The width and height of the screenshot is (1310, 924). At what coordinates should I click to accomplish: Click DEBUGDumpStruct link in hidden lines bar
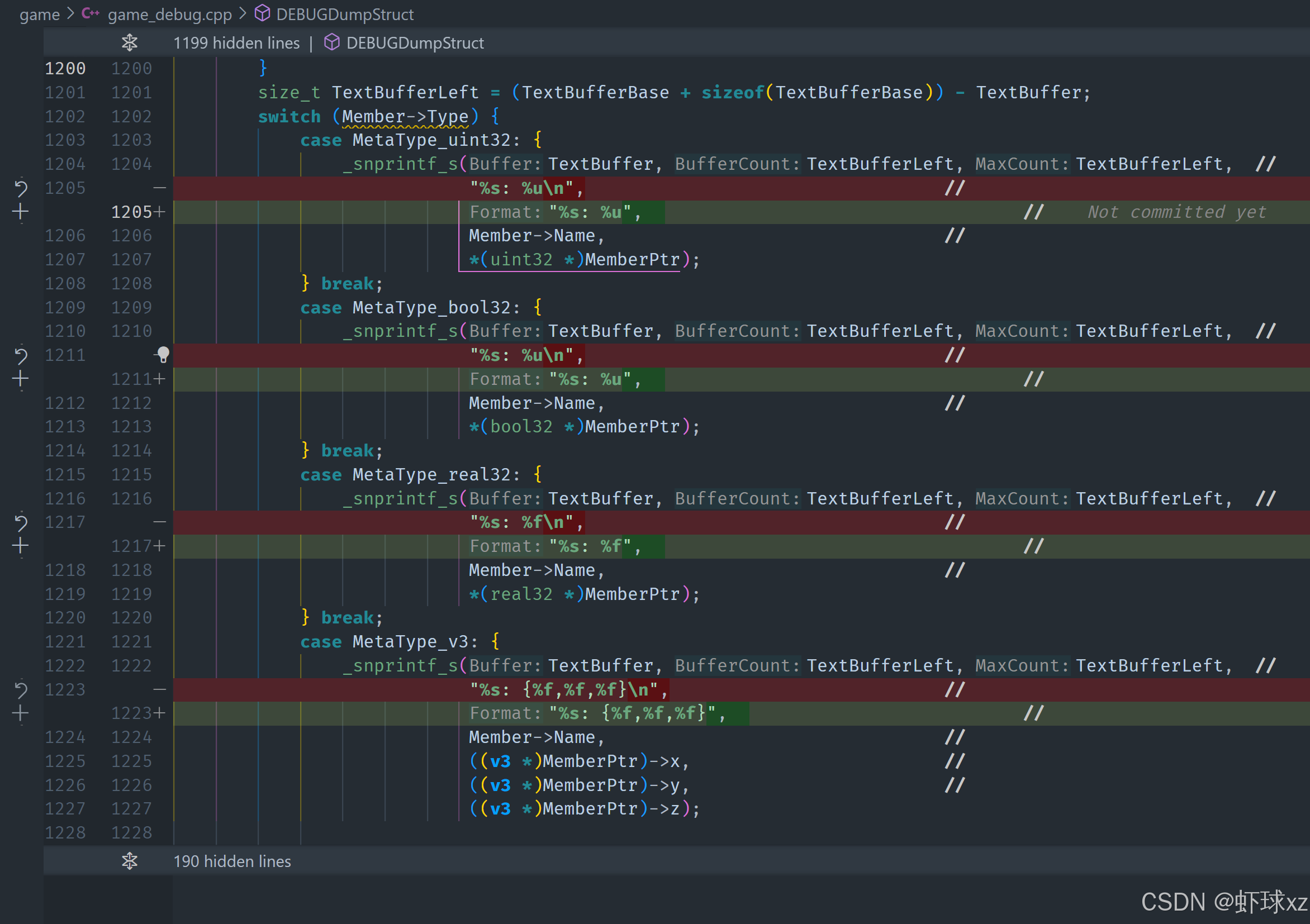pos(414,43)
